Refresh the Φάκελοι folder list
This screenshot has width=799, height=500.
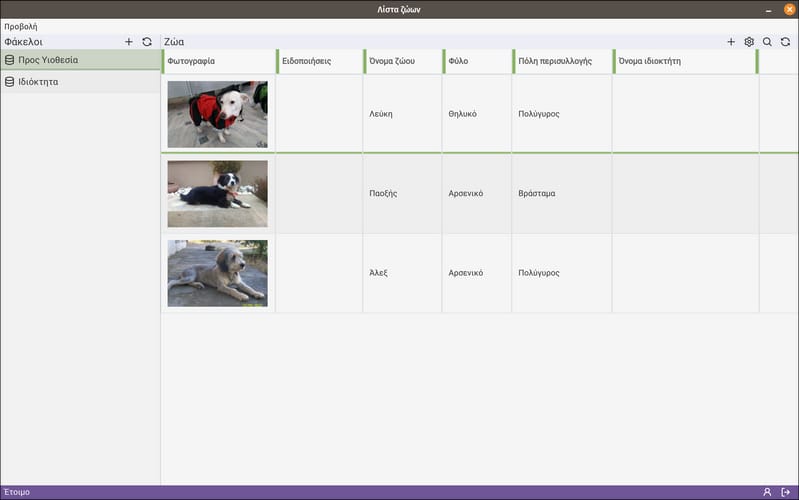[147, 42]
